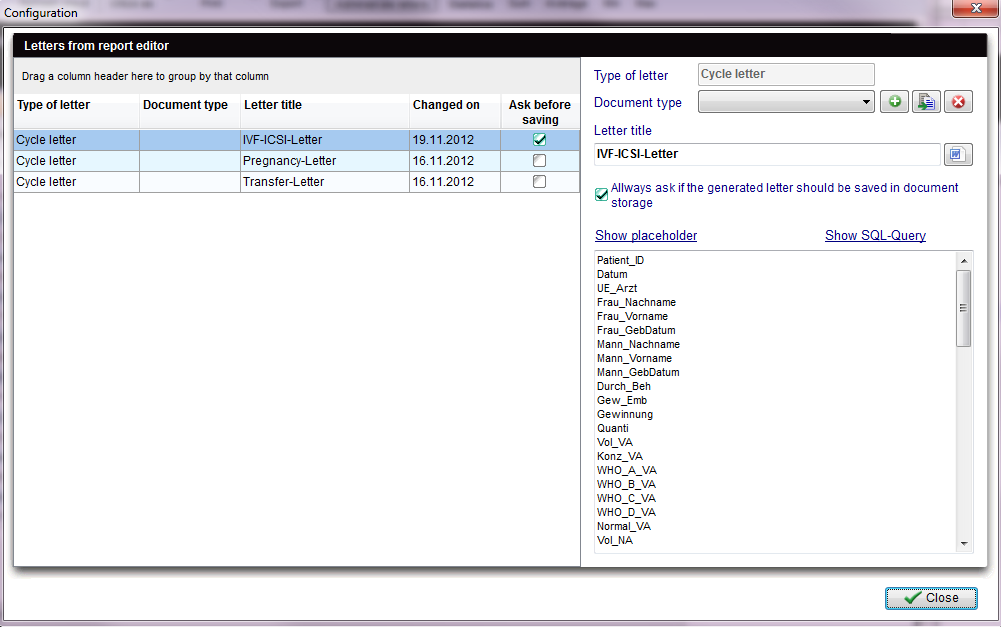The image size is (1001, 627).
Task: Select WHO_D_VA placeholder
Action: click(626, 513)
